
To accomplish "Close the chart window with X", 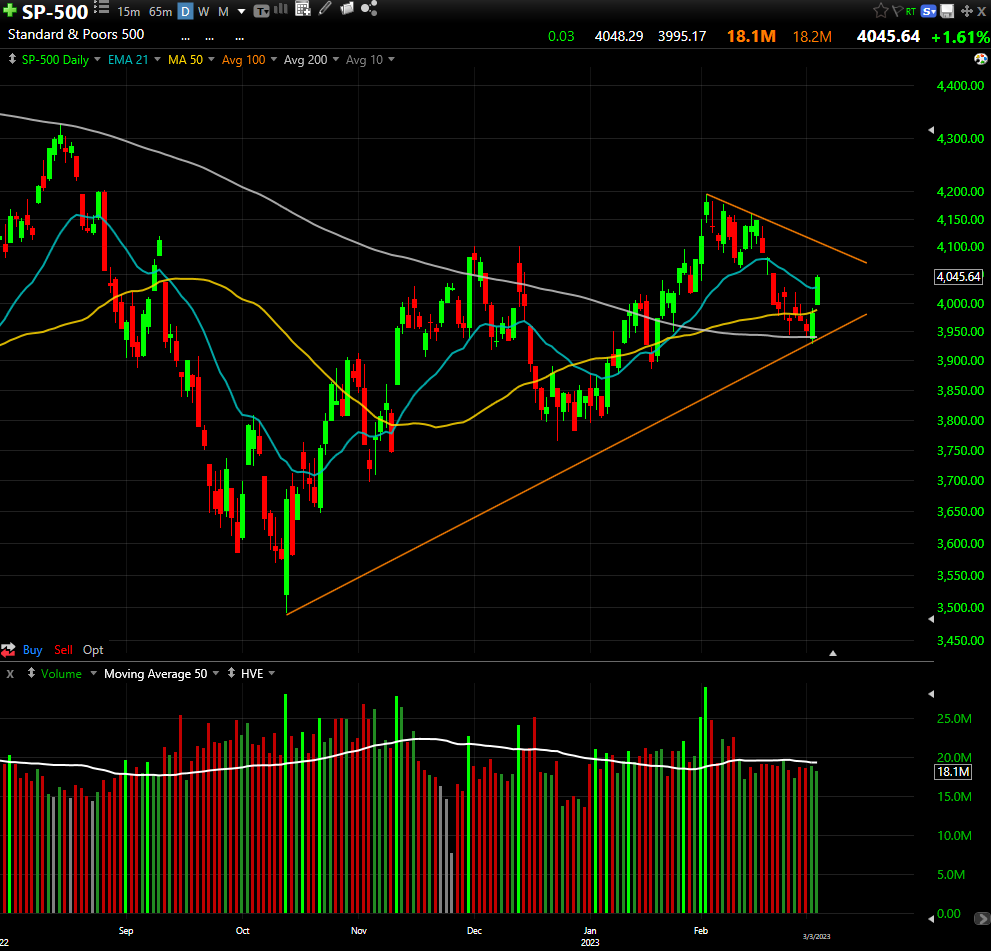I will tap(982, 11).
